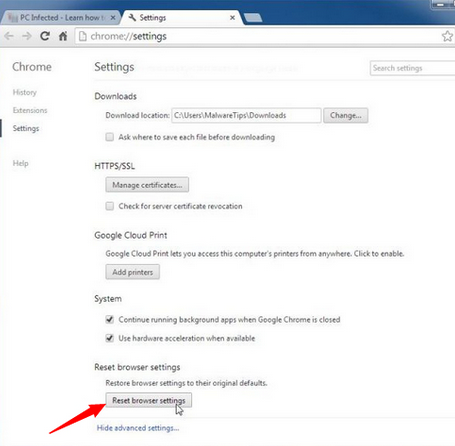Click Hide advanced settings... link
The height and width of the screenshot is (446, 455).
coord(138,428)
